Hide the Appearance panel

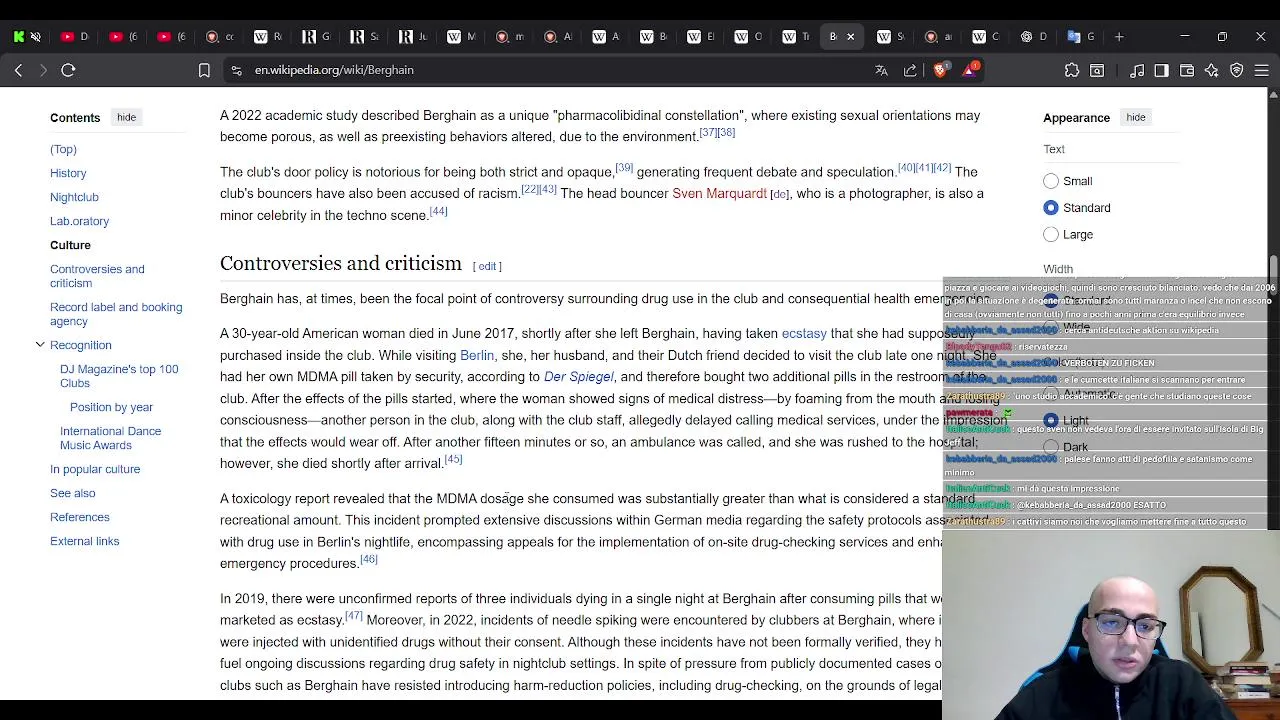point(1136,117)
